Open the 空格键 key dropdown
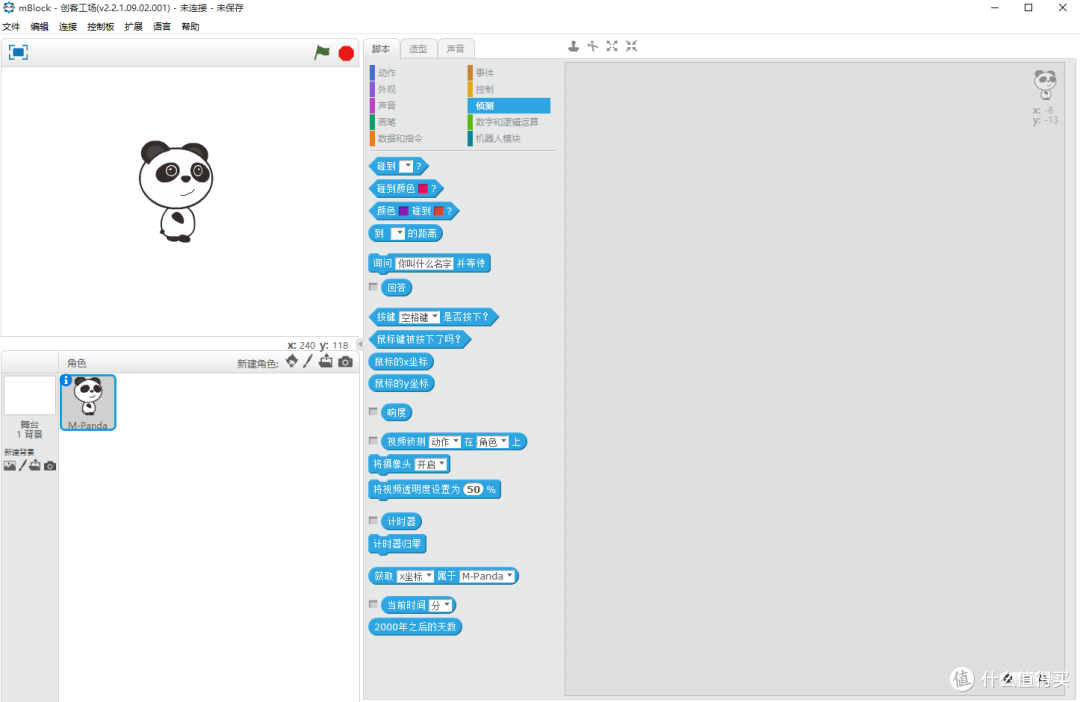 click(x=419, y=317)
